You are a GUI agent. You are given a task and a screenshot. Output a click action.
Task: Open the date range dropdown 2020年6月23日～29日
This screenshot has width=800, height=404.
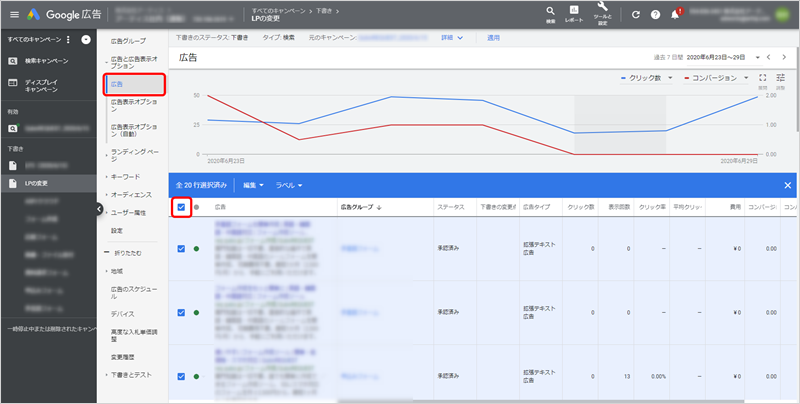point(723,57)
